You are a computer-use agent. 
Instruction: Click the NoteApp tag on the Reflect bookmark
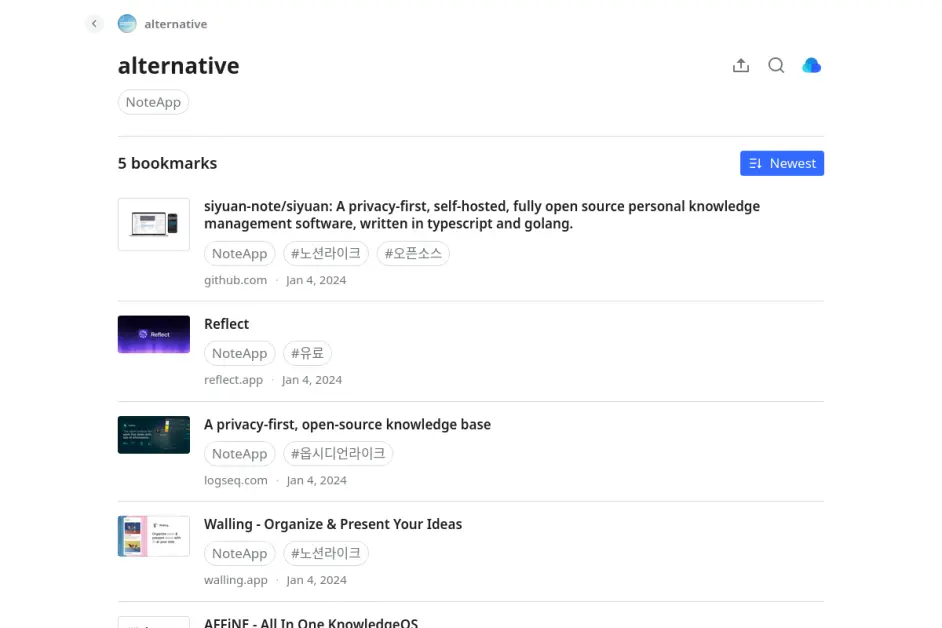click(x=240, y=353)
